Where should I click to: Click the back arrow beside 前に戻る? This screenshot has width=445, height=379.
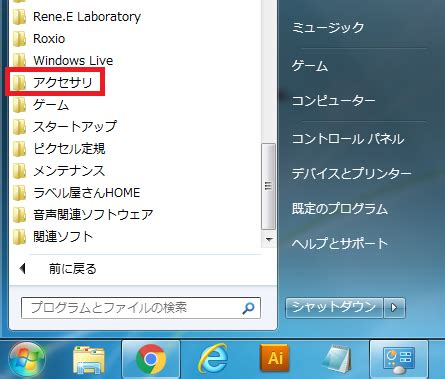click(x=23, y=268)
